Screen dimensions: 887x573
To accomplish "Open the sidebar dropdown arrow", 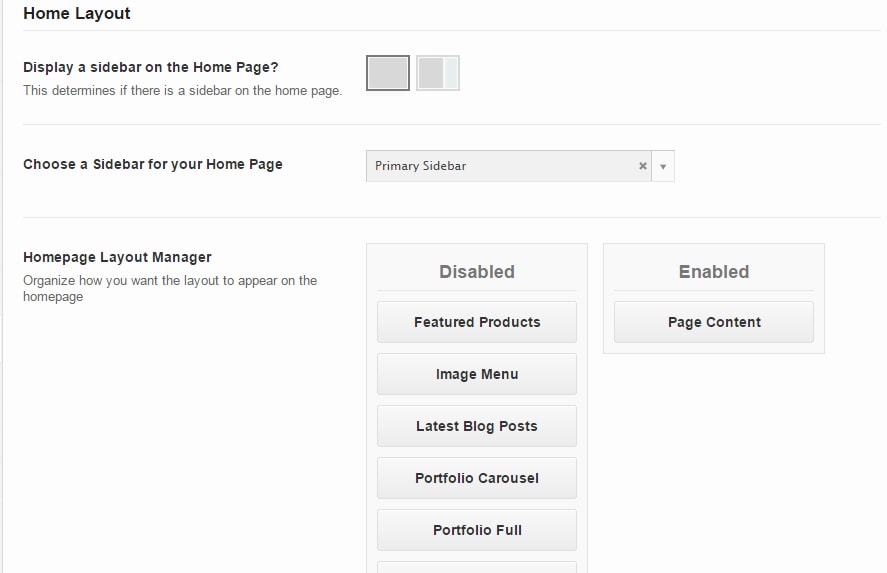I will (x=663, y=166).
